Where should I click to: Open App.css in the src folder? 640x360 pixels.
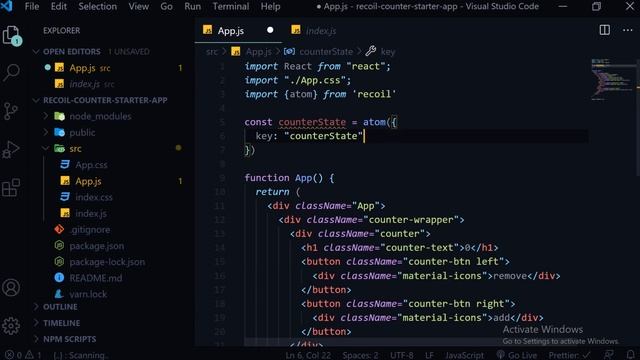pos(91,165)
